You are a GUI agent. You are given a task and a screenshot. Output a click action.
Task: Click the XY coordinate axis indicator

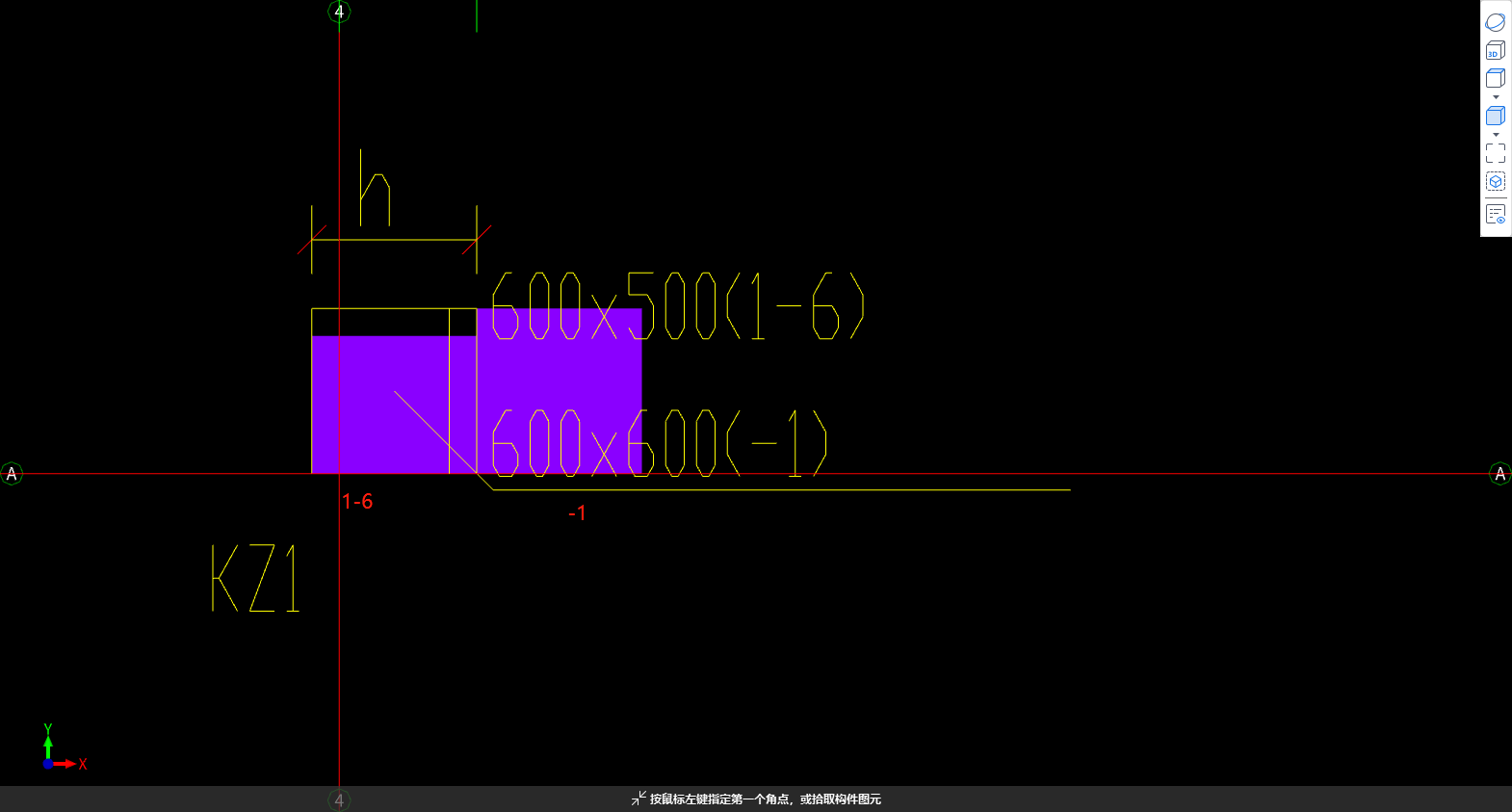[64, 748]
